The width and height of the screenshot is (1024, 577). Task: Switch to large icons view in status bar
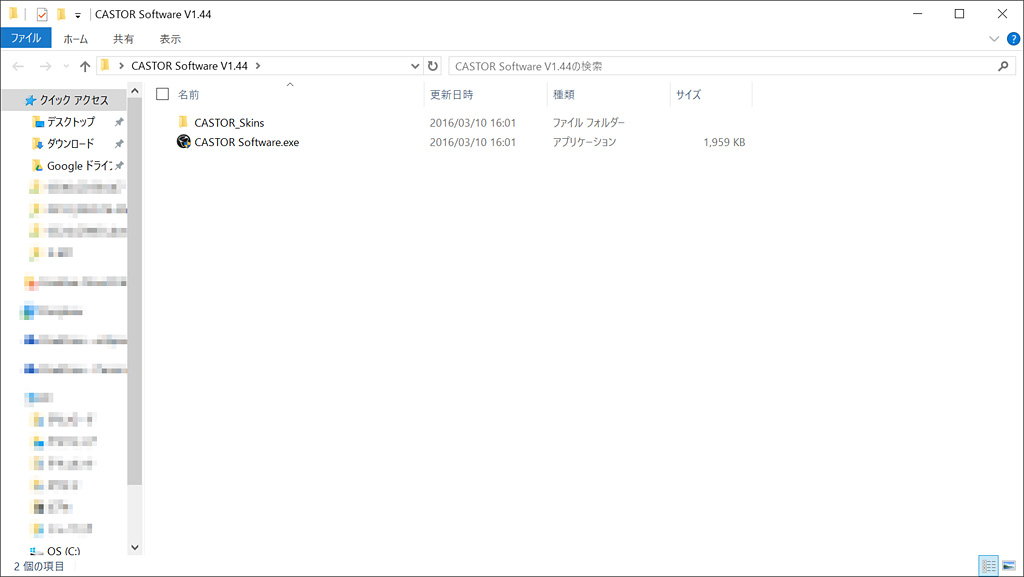tap(1010, 566)
